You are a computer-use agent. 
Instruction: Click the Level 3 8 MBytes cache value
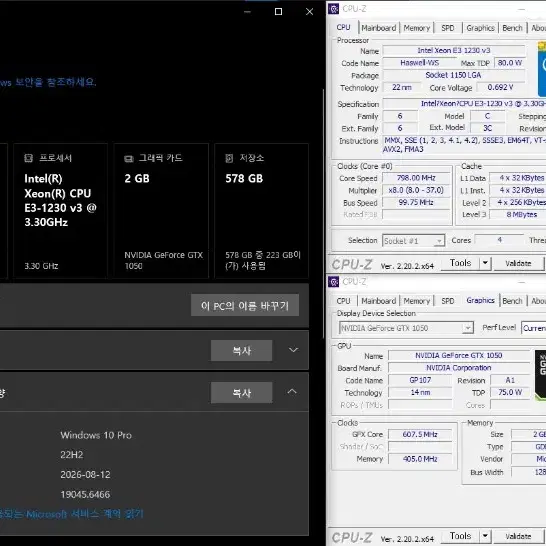coord(517,214)
